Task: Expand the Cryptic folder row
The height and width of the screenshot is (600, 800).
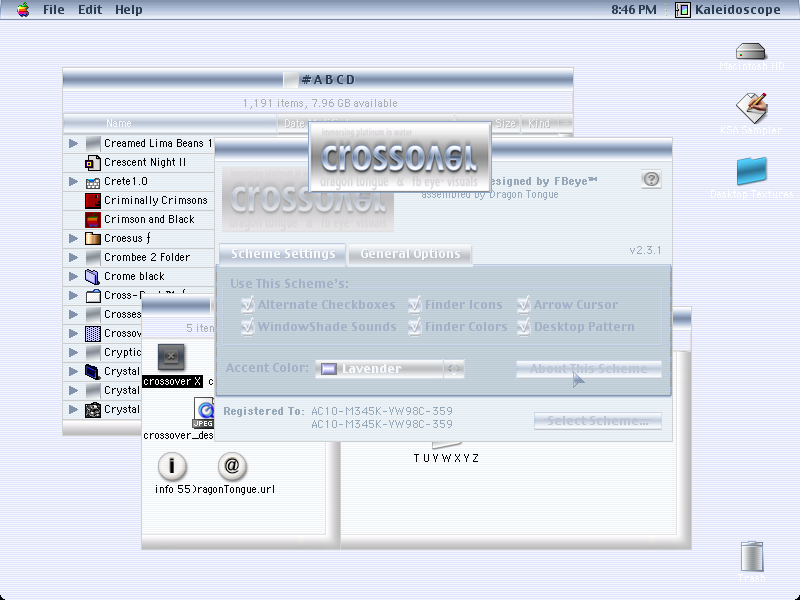Action: pyautogui.click(x=73, y=352)
